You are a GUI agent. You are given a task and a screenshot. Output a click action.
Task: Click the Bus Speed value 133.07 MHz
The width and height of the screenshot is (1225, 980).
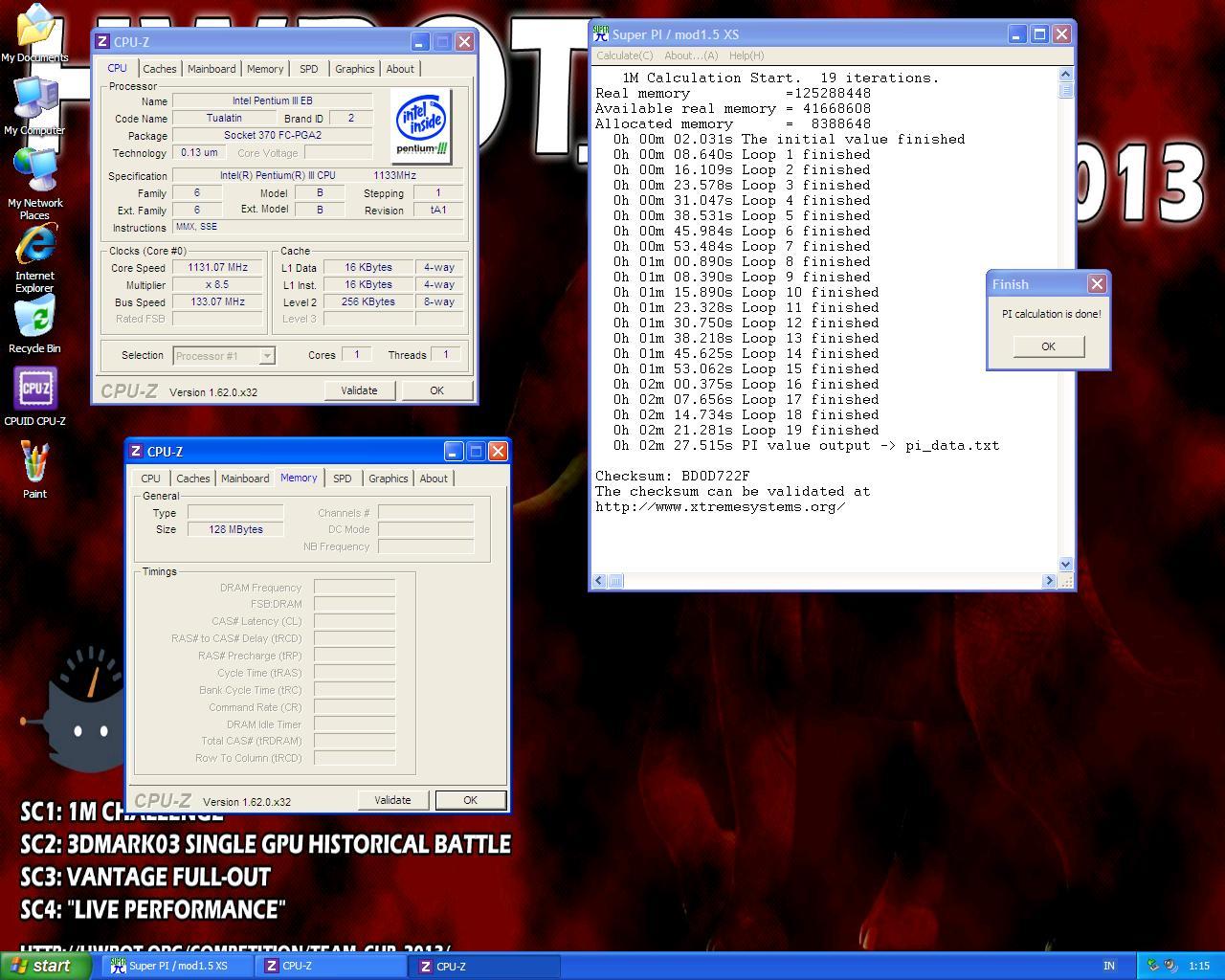tap(218, 301)
